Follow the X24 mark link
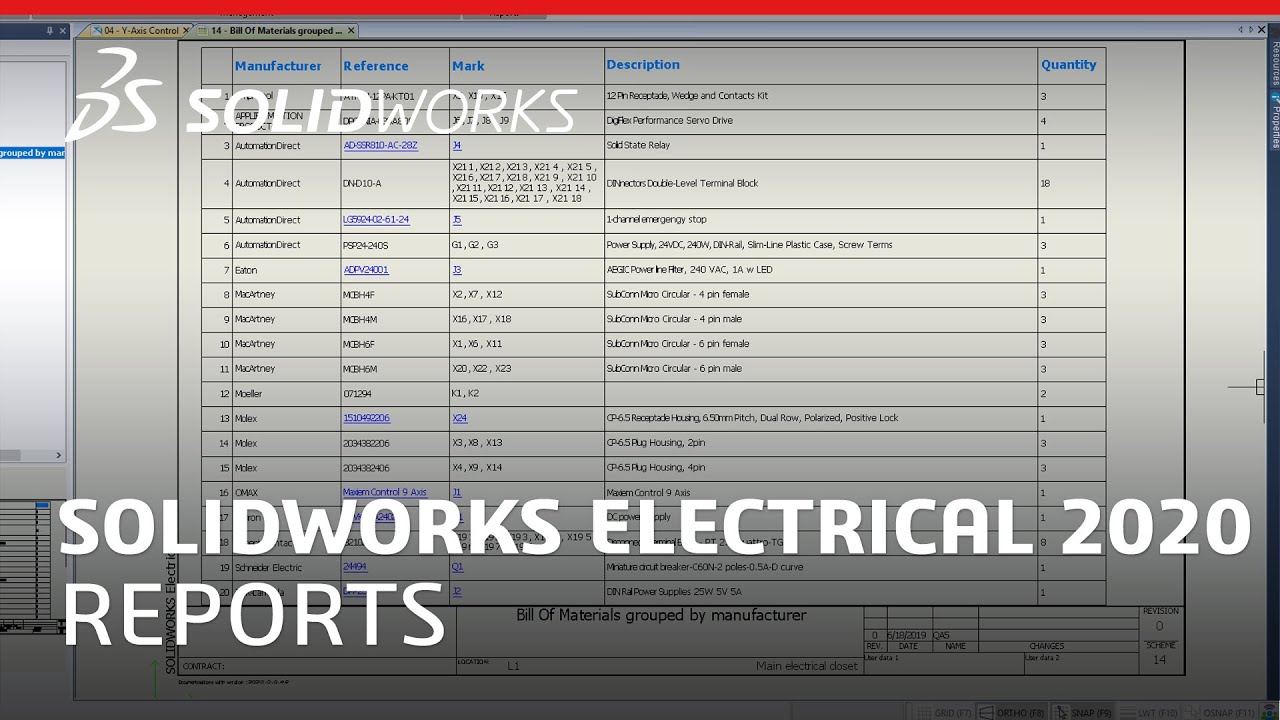 tap(459, 418)
